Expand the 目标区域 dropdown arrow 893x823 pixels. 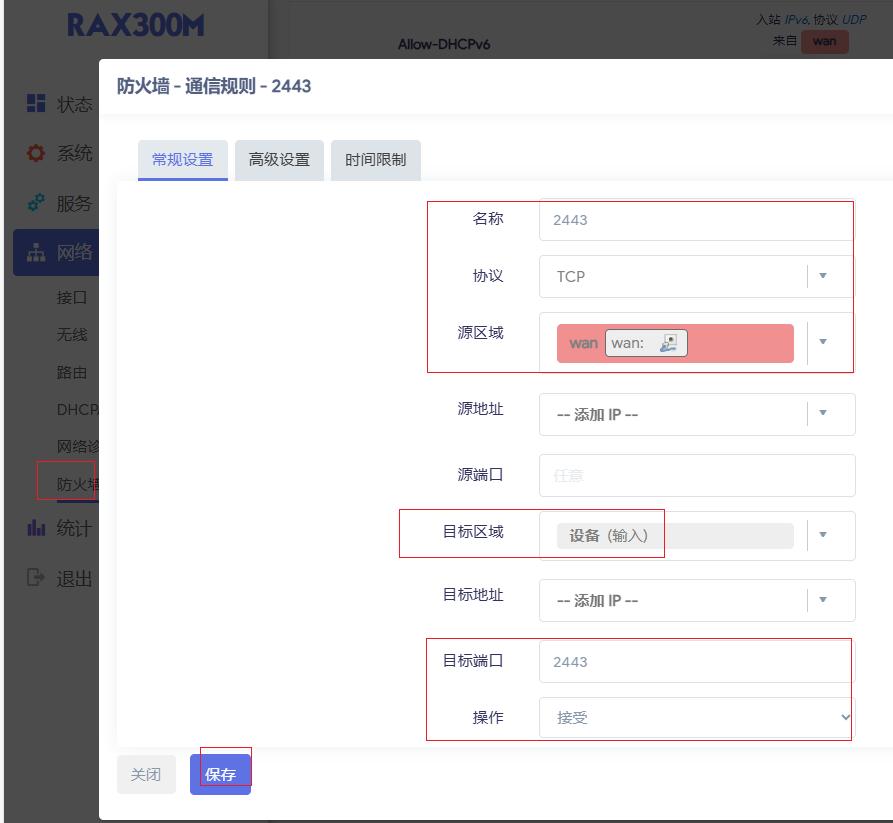point(823,535)
